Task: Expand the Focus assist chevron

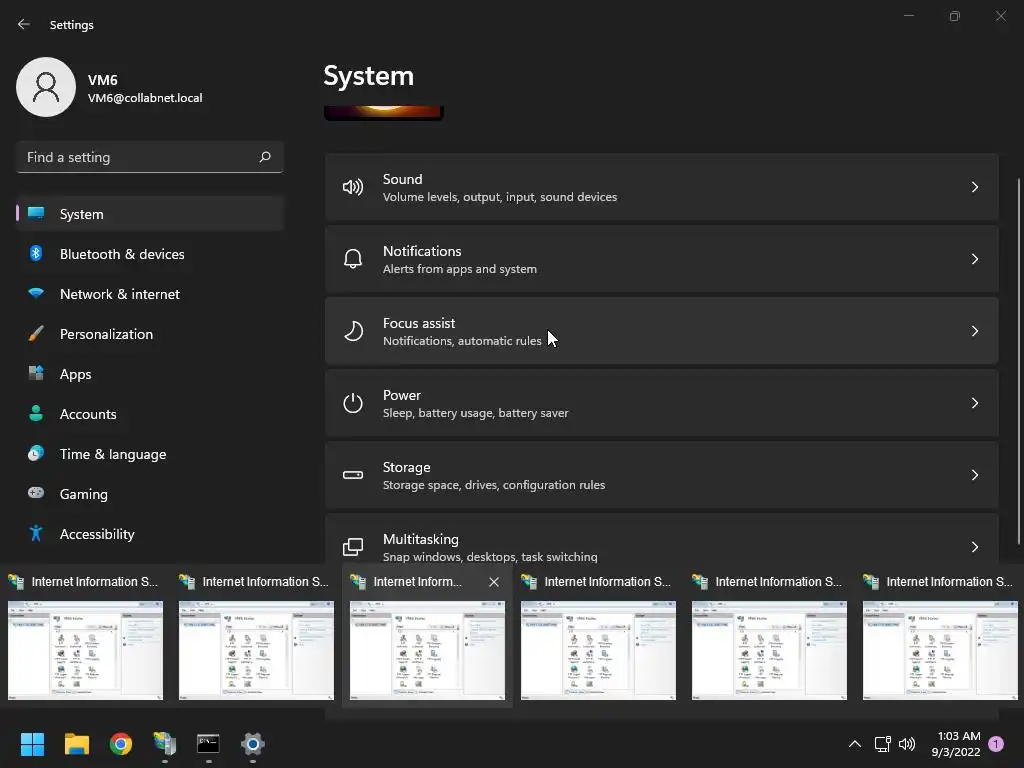Action: pyautogui.click(x=974, y=331)
